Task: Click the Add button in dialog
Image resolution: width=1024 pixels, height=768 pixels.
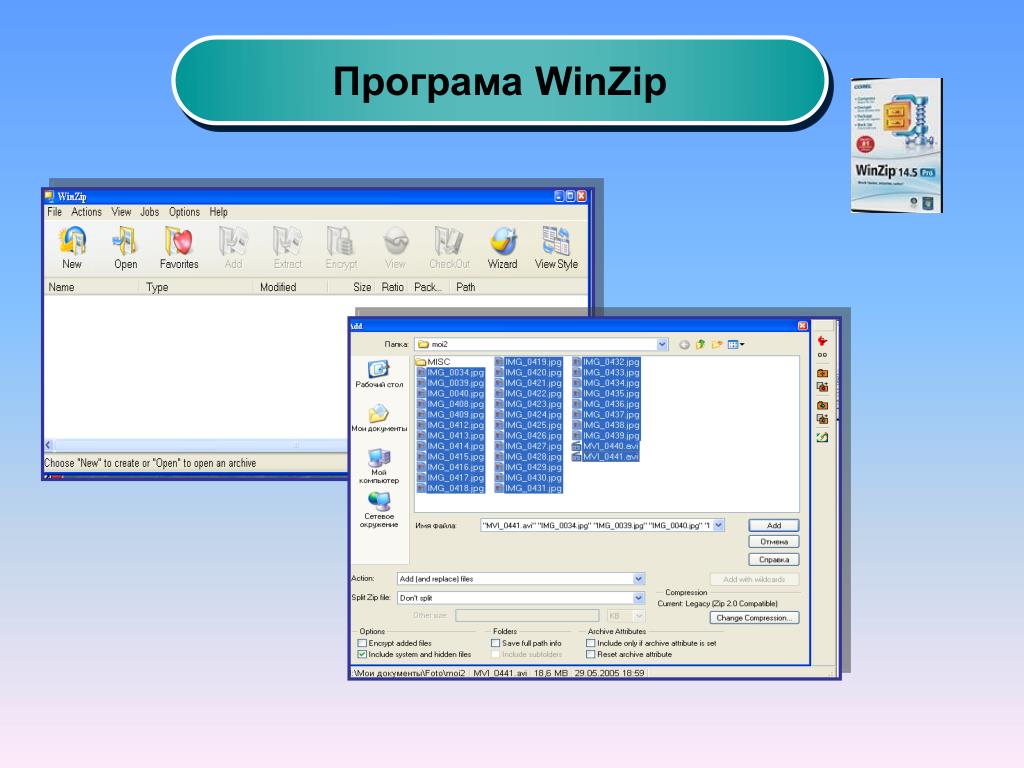Action: coord(774,525)
